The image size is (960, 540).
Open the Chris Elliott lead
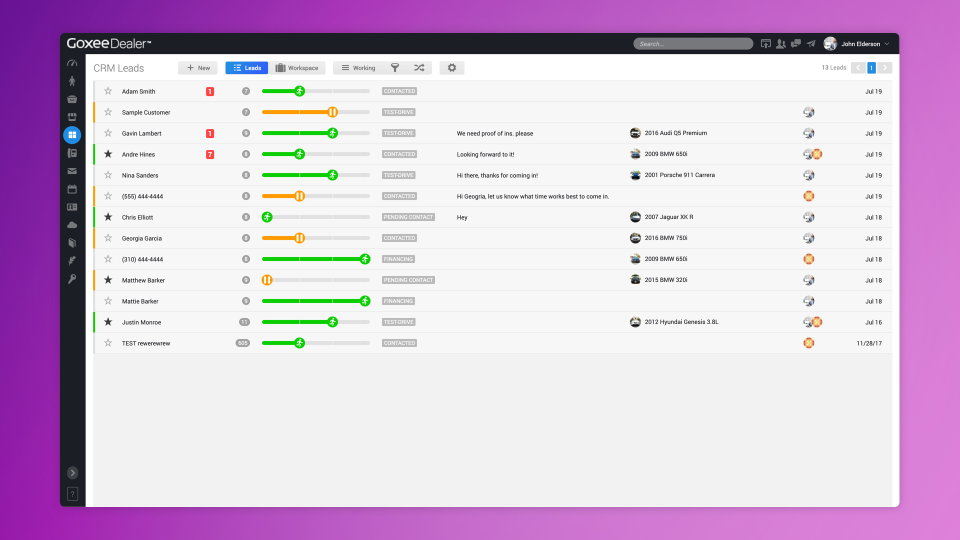click(137, 217)
